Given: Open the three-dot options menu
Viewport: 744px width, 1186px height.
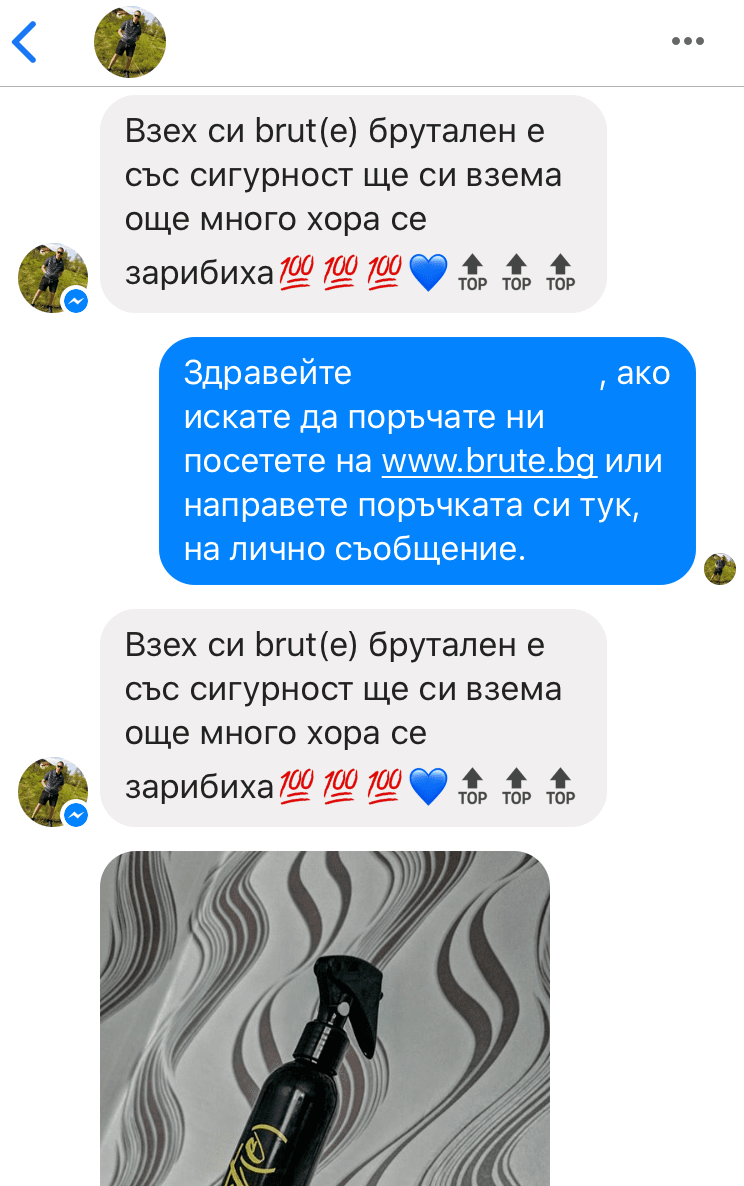Looking at the screenshot, I should pos(687,42).
